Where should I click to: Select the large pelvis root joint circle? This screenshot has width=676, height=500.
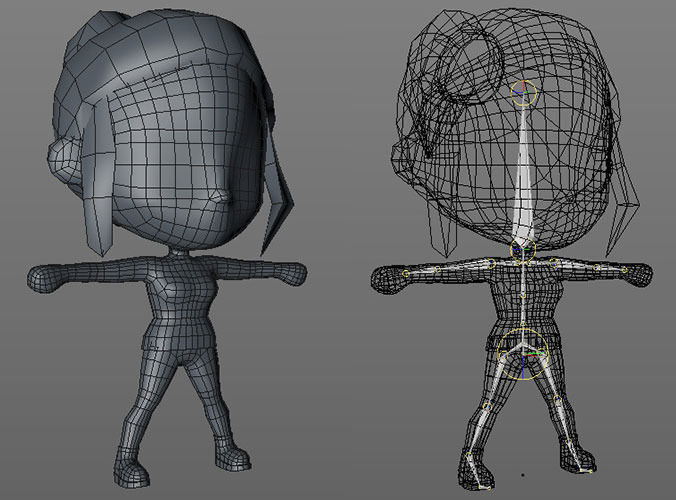[523, 354]
